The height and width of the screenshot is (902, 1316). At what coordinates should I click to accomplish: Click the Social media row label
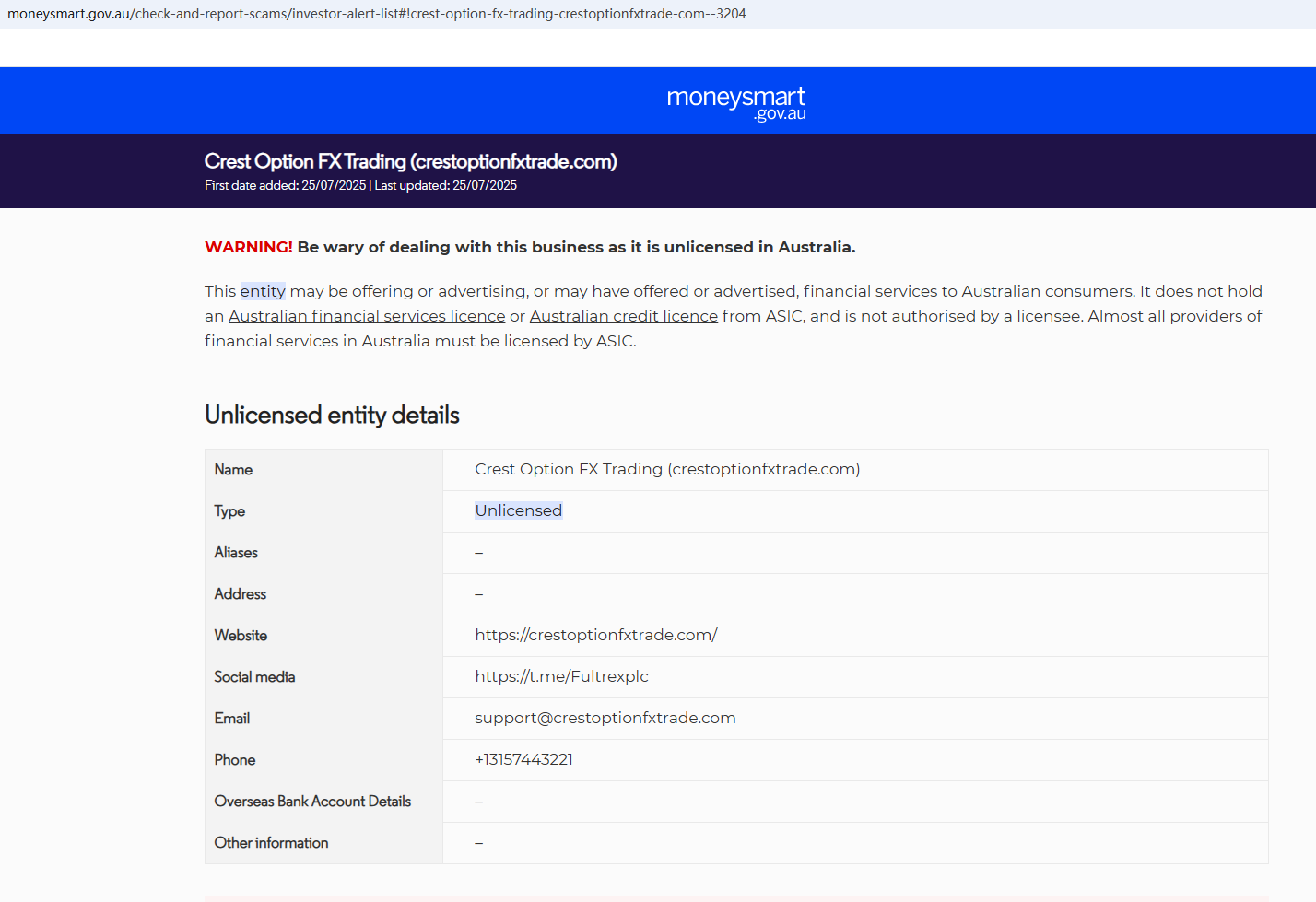254,677
